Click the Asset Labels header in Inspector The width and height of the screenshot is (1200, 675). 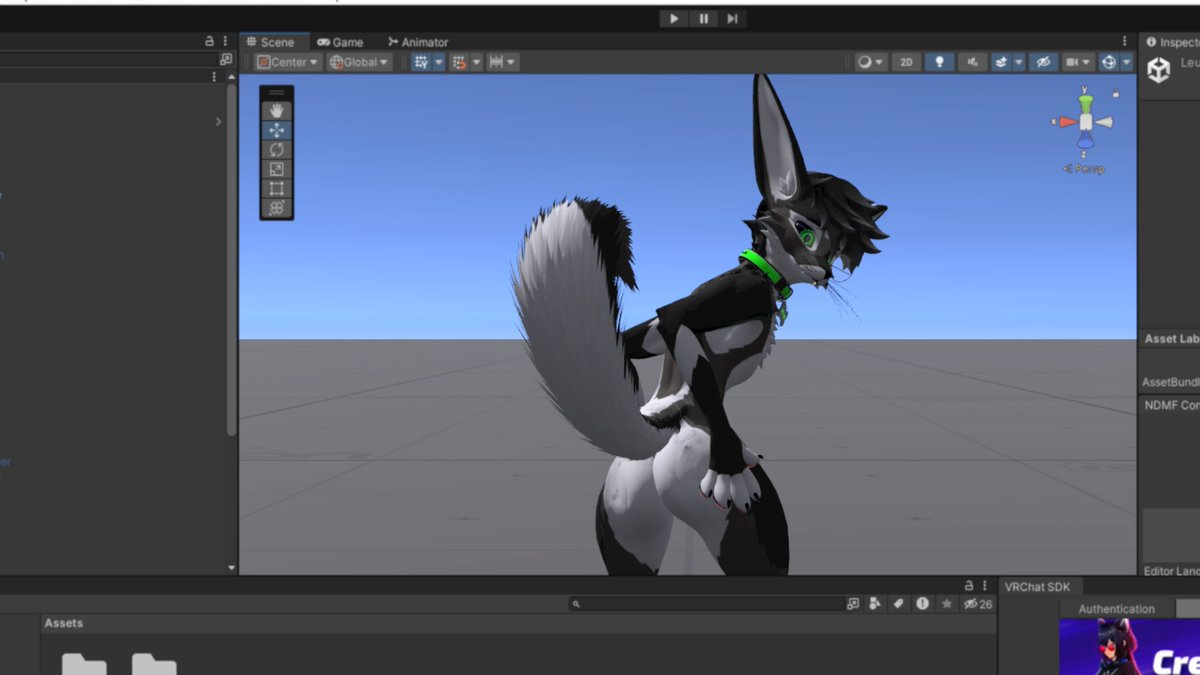tap(1172, 339)
